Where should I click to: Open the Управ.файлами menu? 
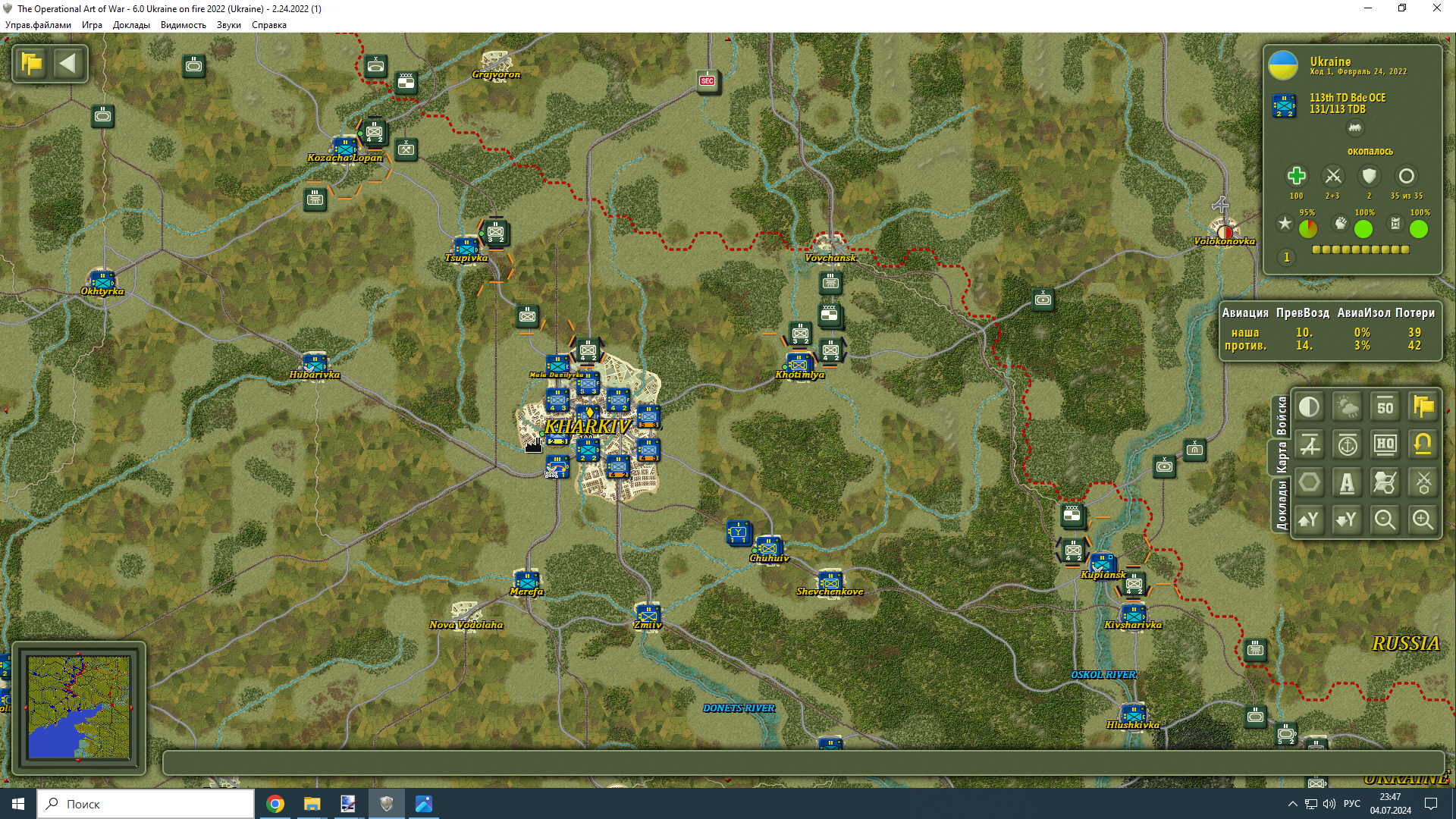click(x=38, y=25)
